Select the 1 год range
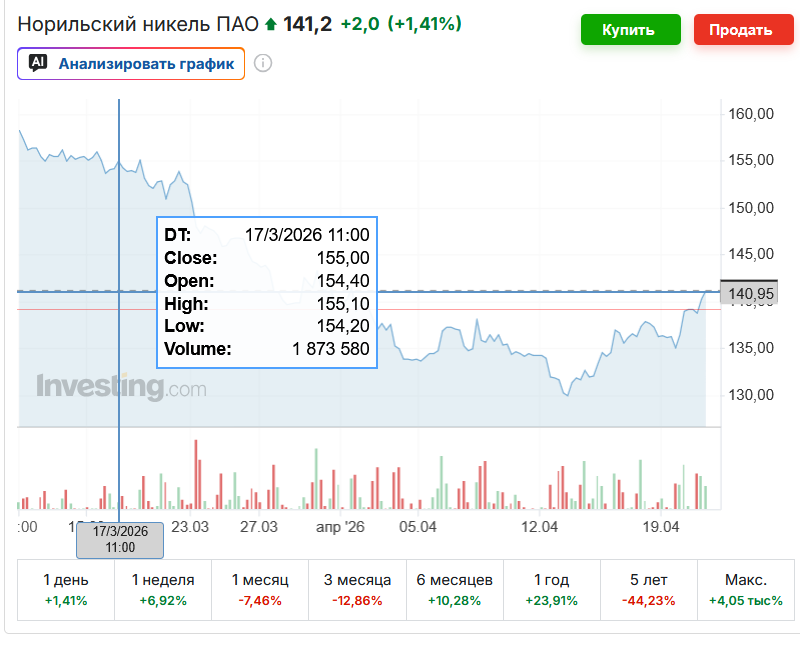800x649 pixels. pos(552,590)
